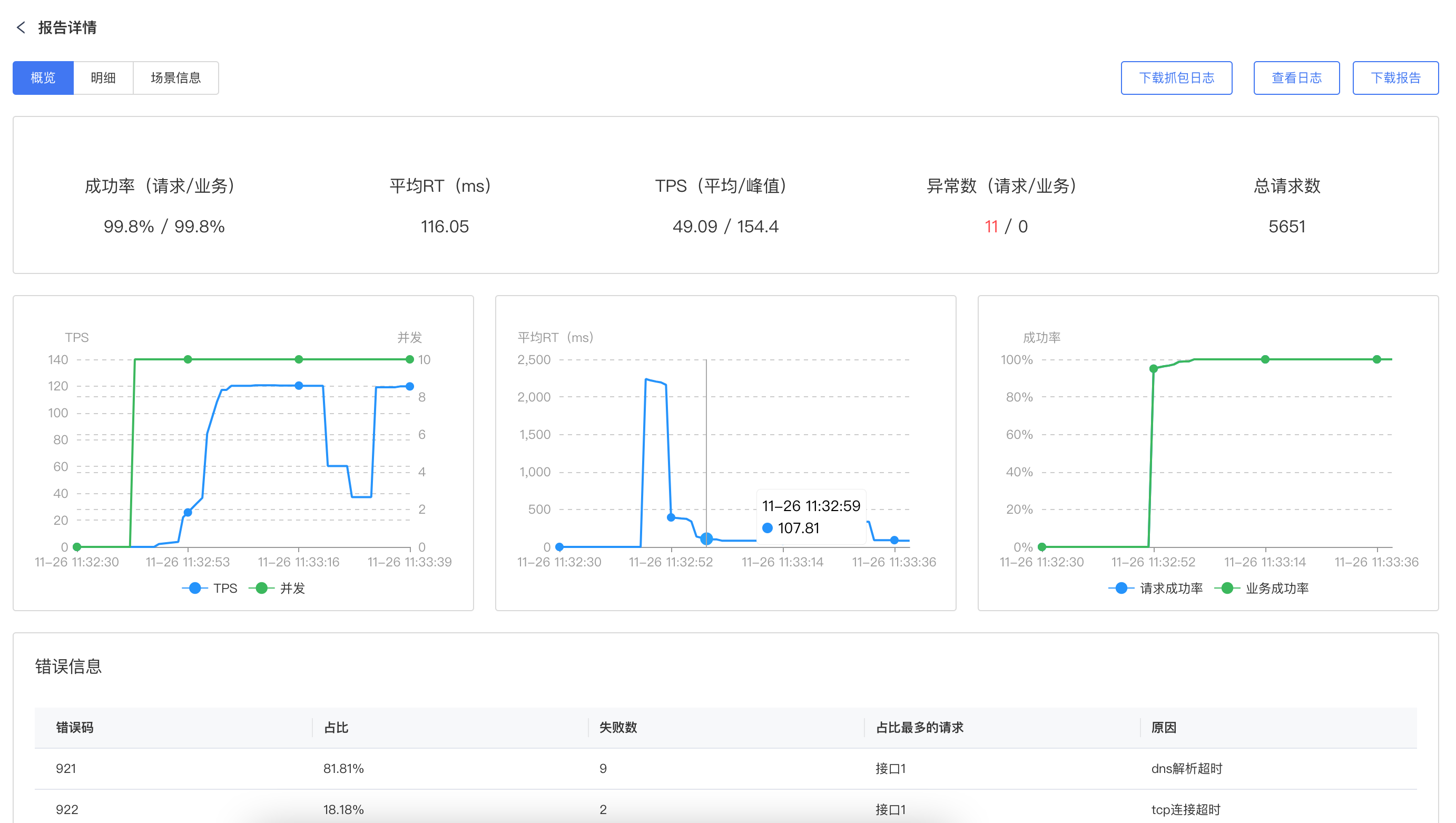Screen dimensions: 1456x823
Task: Select error code 922 row
Action: pyautogui.click(x=66, y=809)
